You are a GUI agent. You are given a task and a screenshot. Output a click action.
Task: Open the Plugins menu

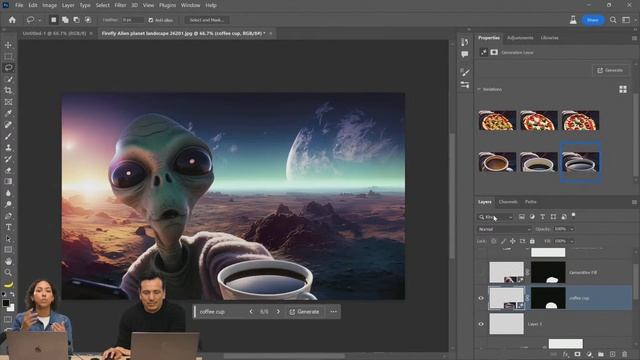click(167, 5)
